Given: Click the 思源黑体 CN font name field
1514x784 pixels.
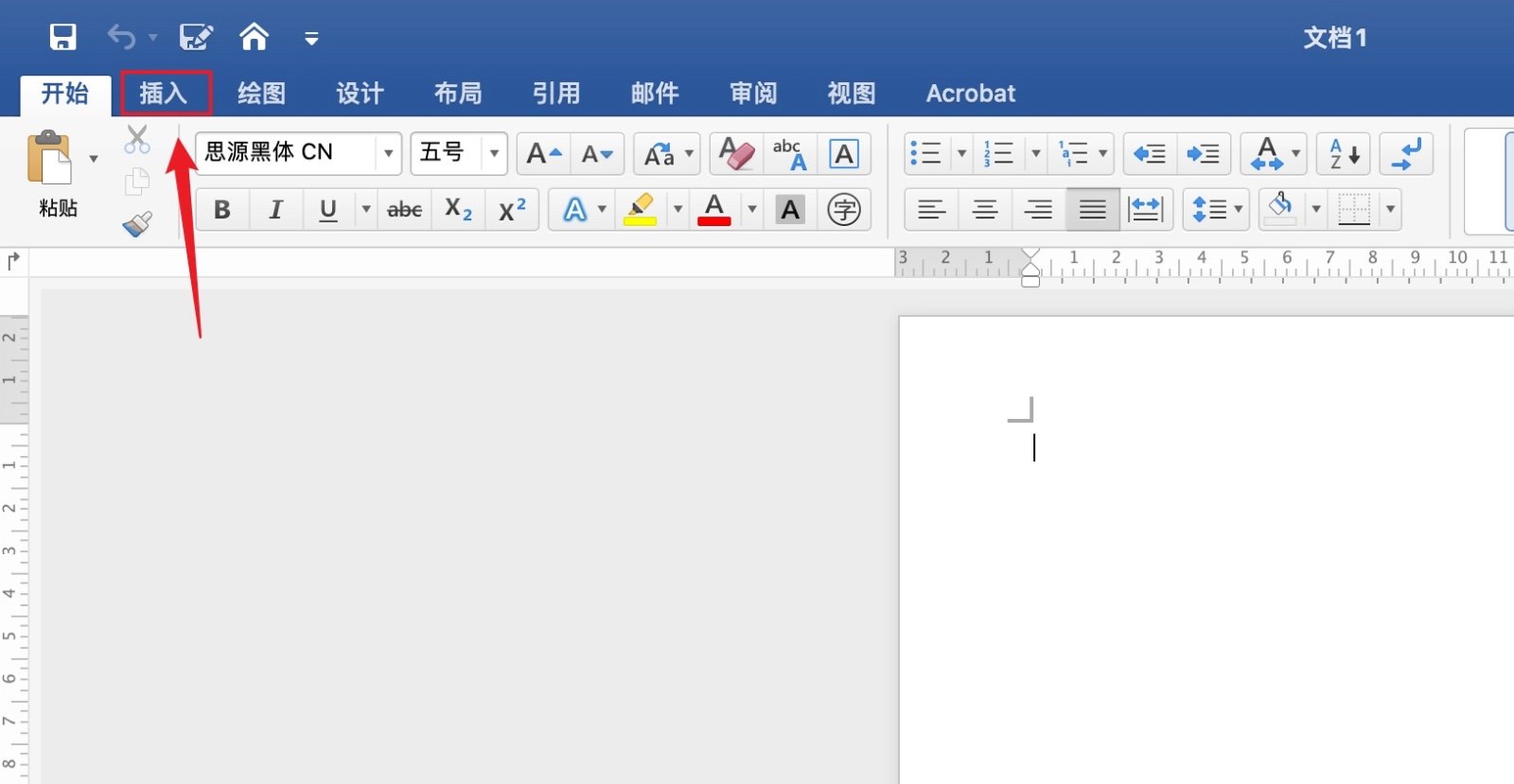Looking at the screenshot, I should pos(287,153).
